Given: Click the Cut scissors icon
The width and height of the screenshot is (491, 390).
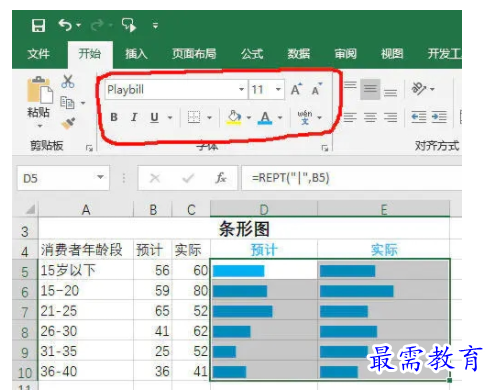Looking at the screenshot, I should [68, 81].
